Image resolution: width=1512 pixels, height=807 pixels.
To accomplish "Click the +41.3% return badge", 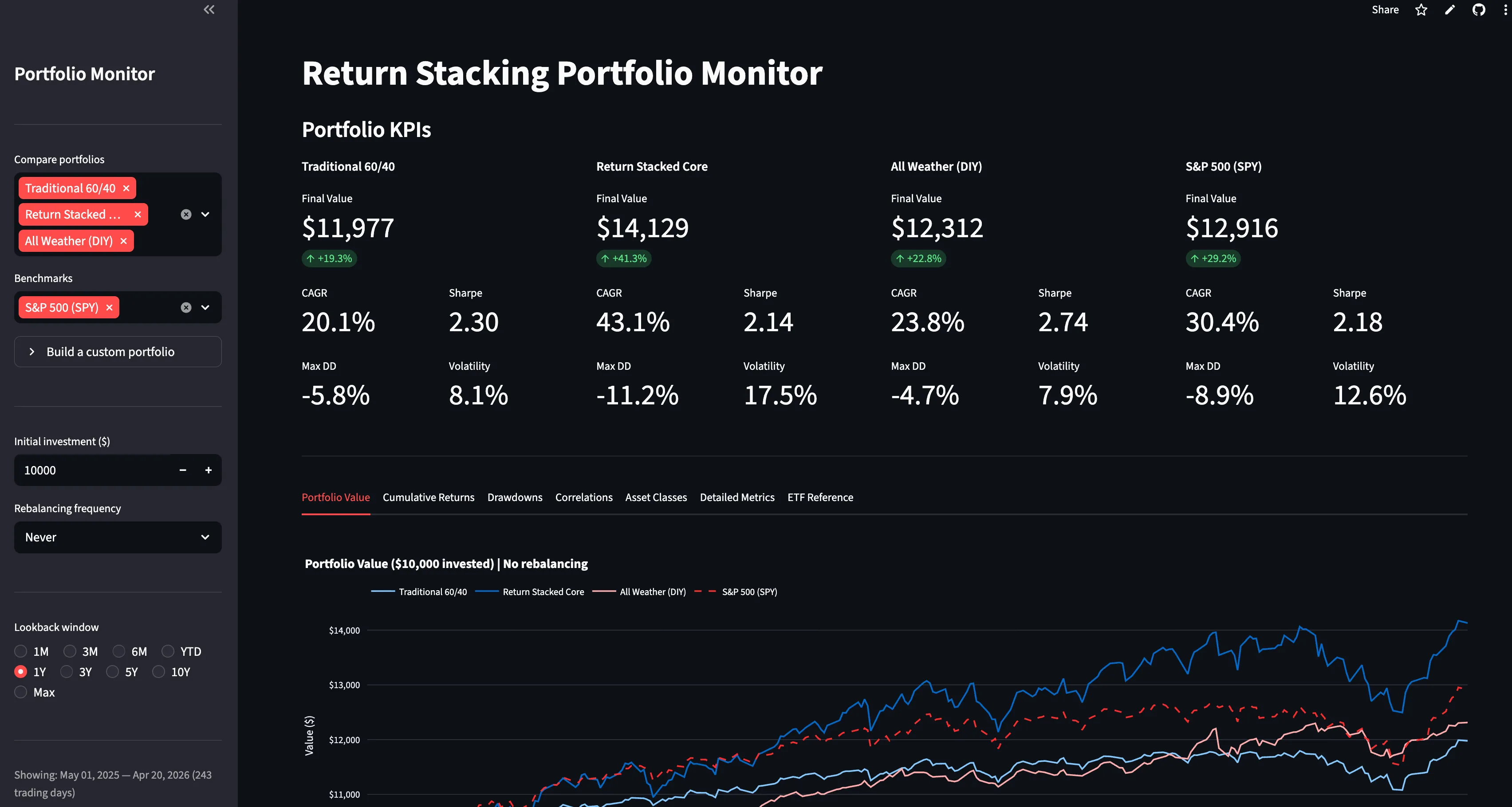I will coord(624,259).
